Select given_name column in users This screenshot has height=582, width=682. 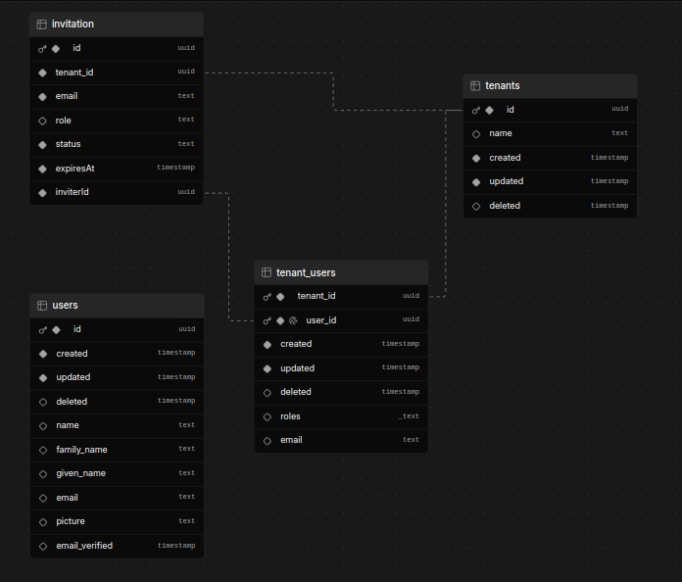(x=117, y=473)
